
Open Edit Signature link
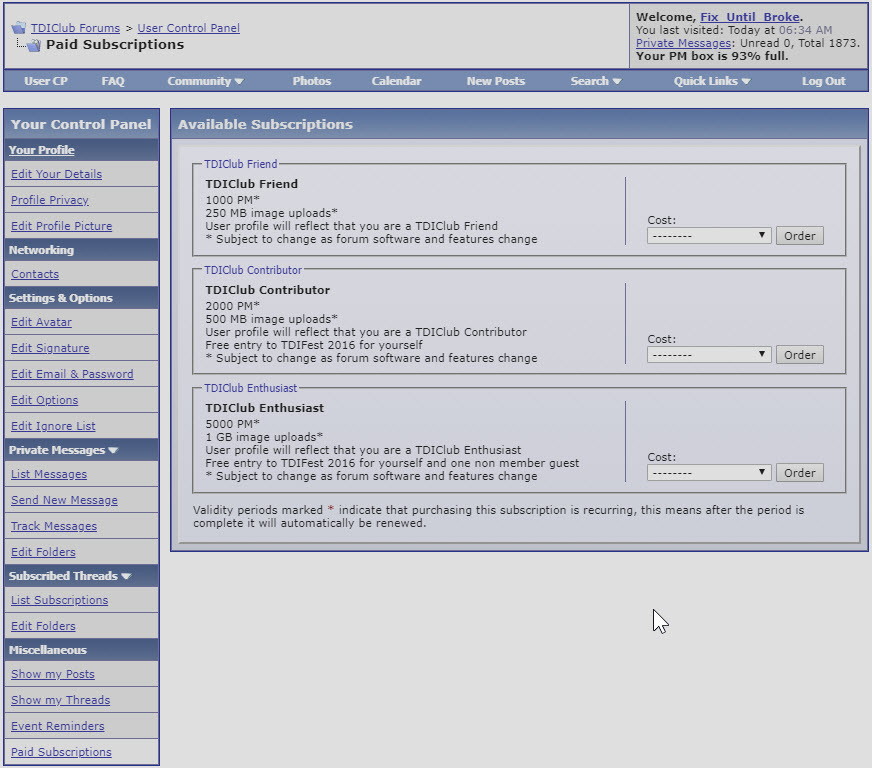click(x=50, y=348)
